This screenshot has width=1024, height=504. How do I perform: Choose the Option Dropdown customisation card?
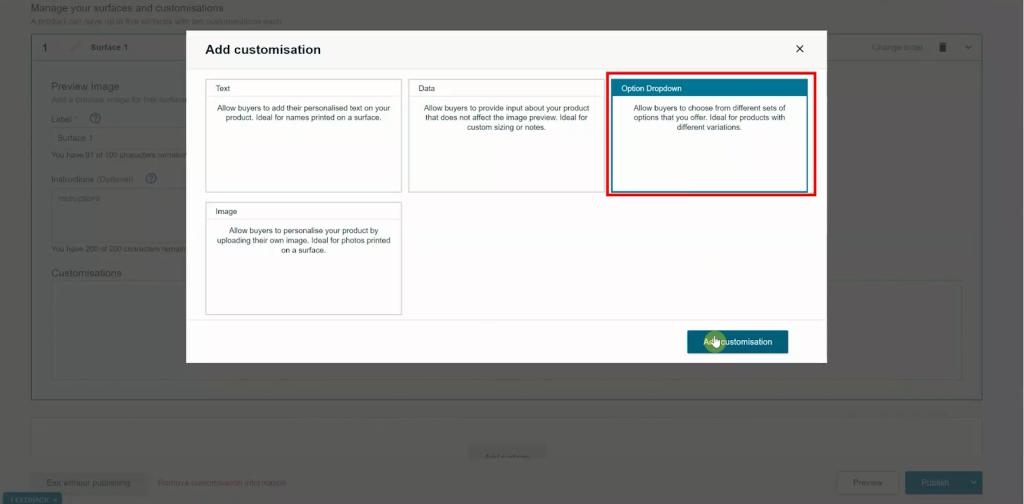pyautogui.click(x=709, y=136)
